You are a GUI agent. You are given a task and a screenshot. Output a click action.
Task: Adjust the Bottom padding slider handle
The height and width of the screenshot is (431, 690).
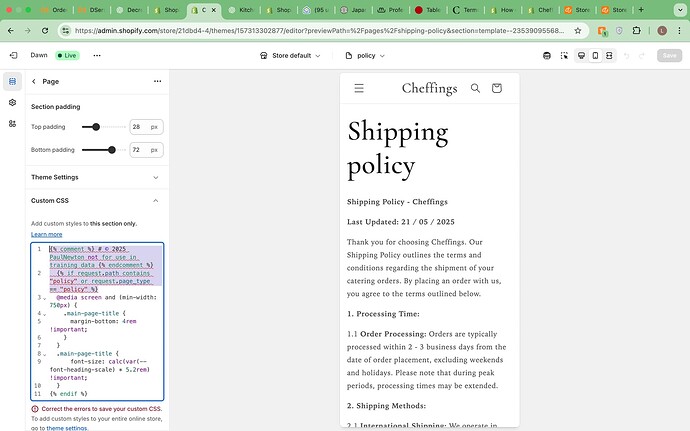click(x=112, y=150)
